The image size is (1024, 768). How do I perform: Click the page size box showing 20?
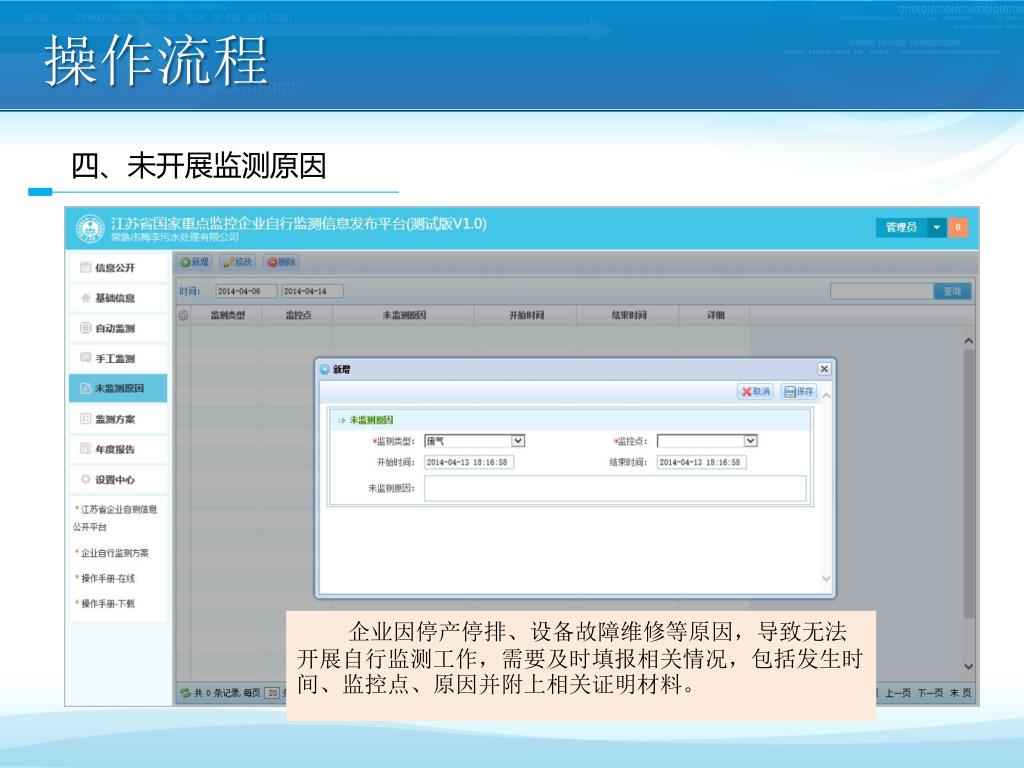click(273, 693)
